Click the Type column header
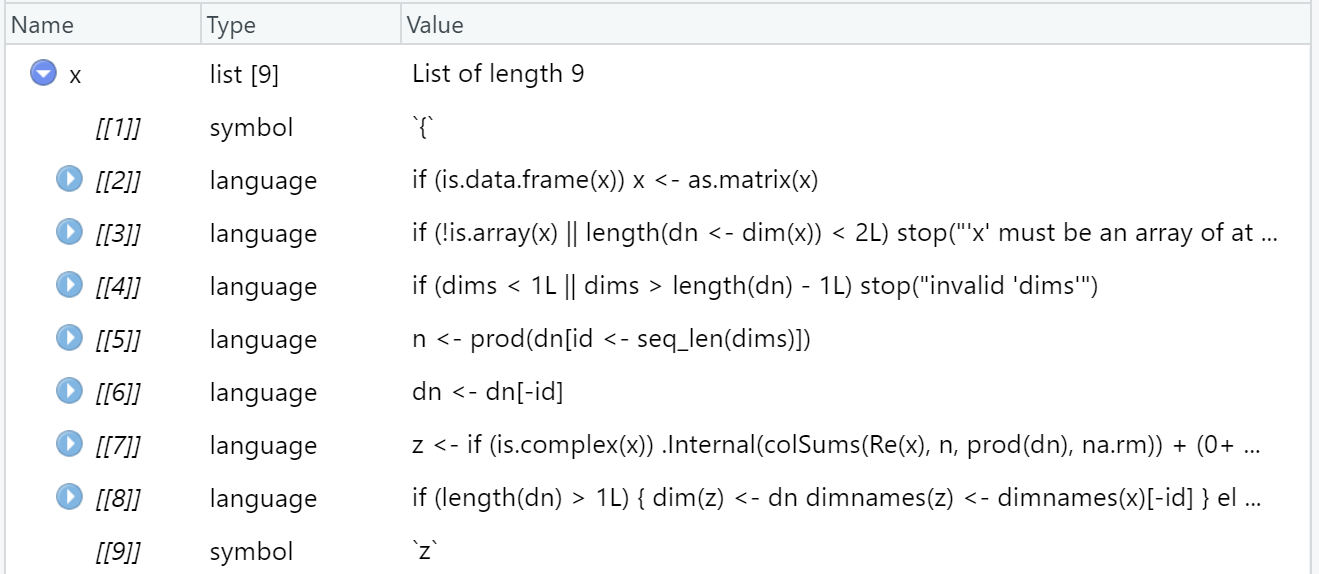1319x574 pixels. [231, 25]
